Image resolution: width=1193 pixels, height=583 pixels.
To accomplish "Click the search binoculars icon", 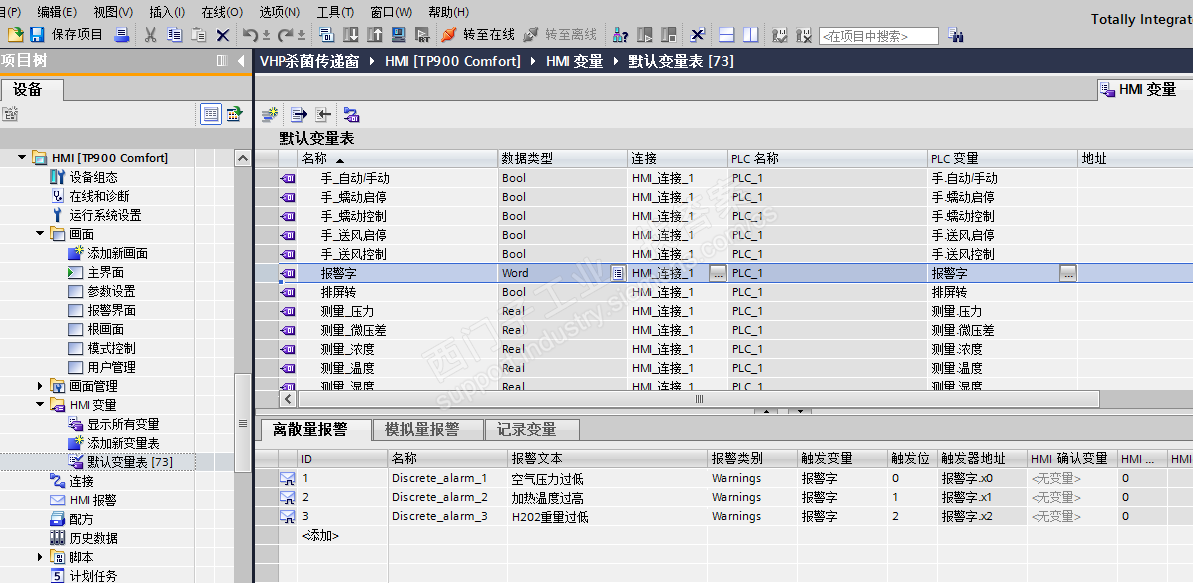I will (x=956, y=35).
